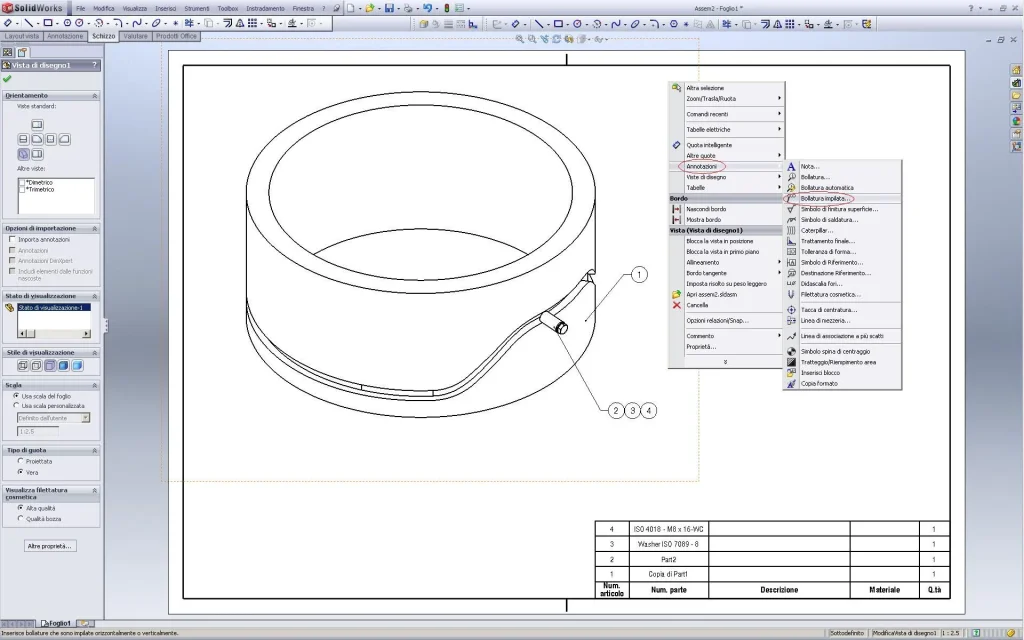Screen dimensions: 1024x640
Task: Click the Altre proprietà... button
Action: click(50, 546)
